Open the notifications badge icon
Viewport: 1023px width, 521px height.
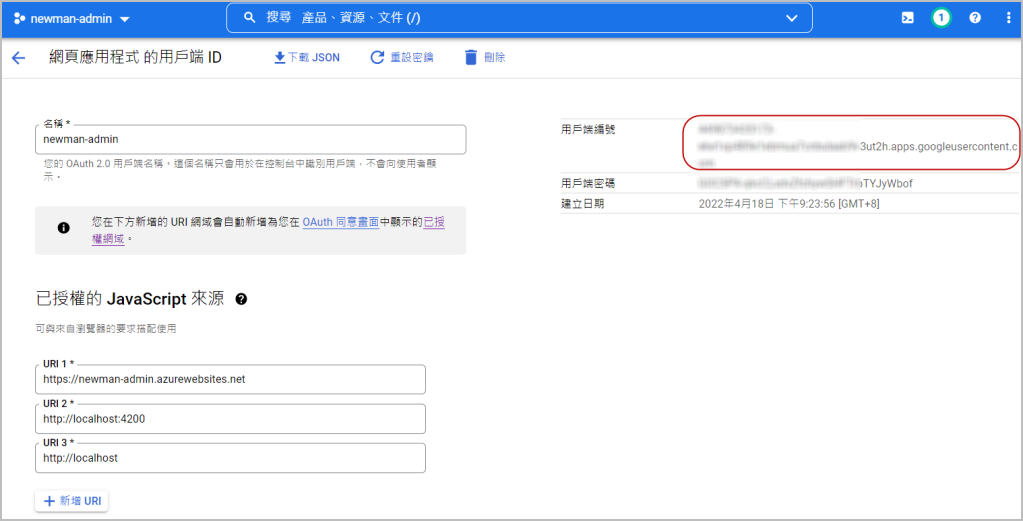[941, 18]
